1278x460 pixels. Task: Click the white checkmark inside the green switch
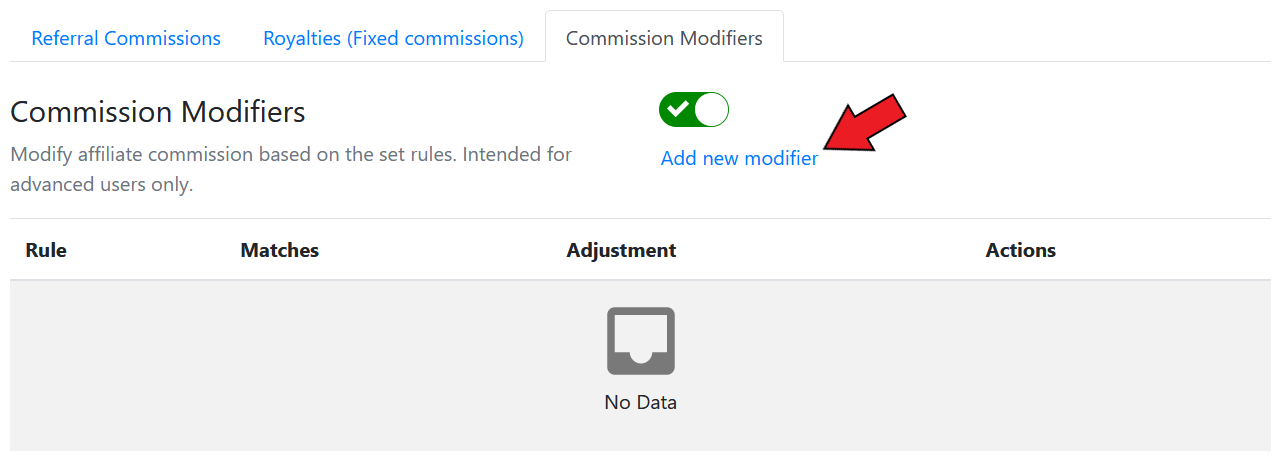[678, 109]
